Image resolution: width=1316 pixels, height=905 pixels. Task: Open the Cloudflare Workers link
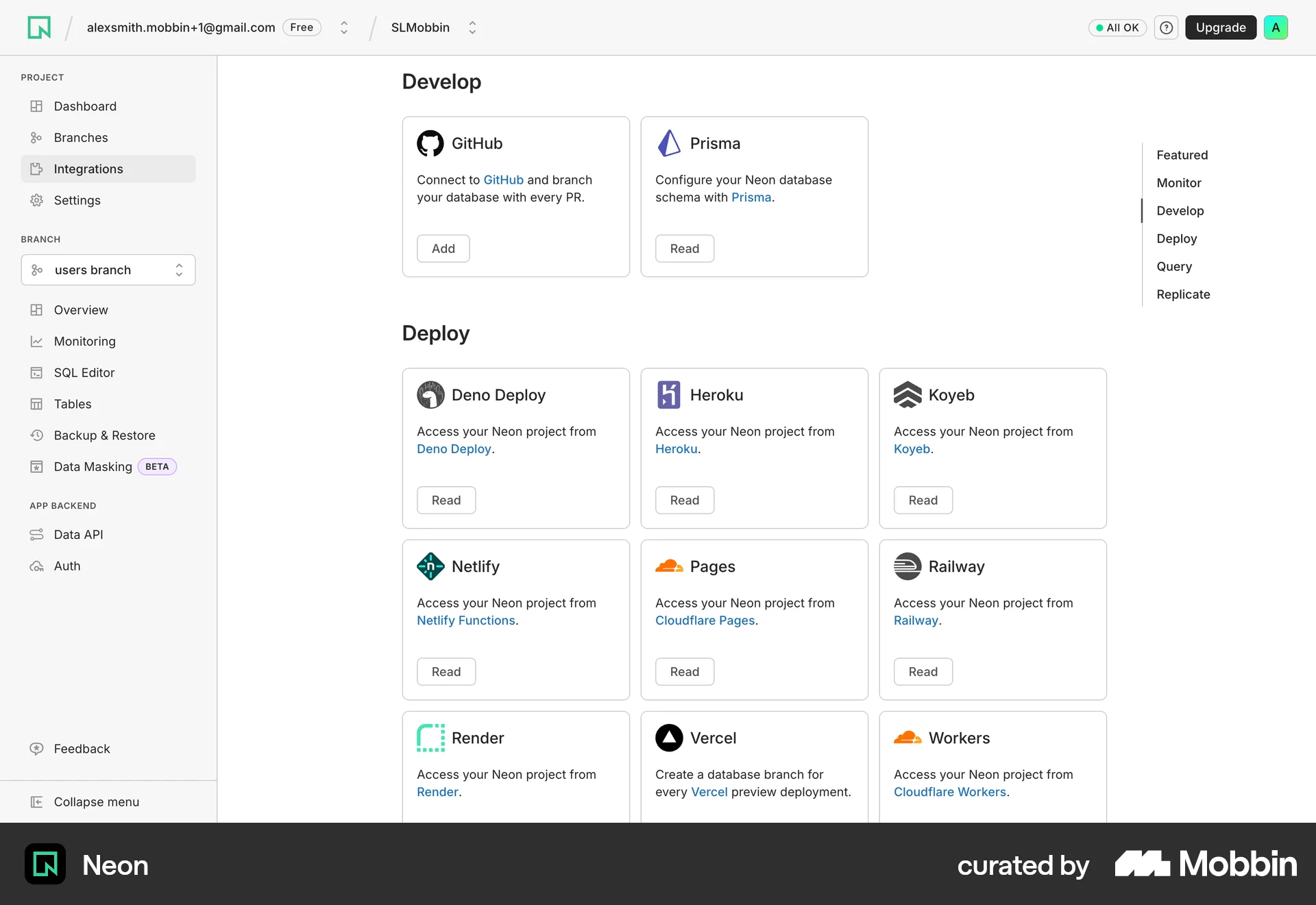(x=949, y=792)
